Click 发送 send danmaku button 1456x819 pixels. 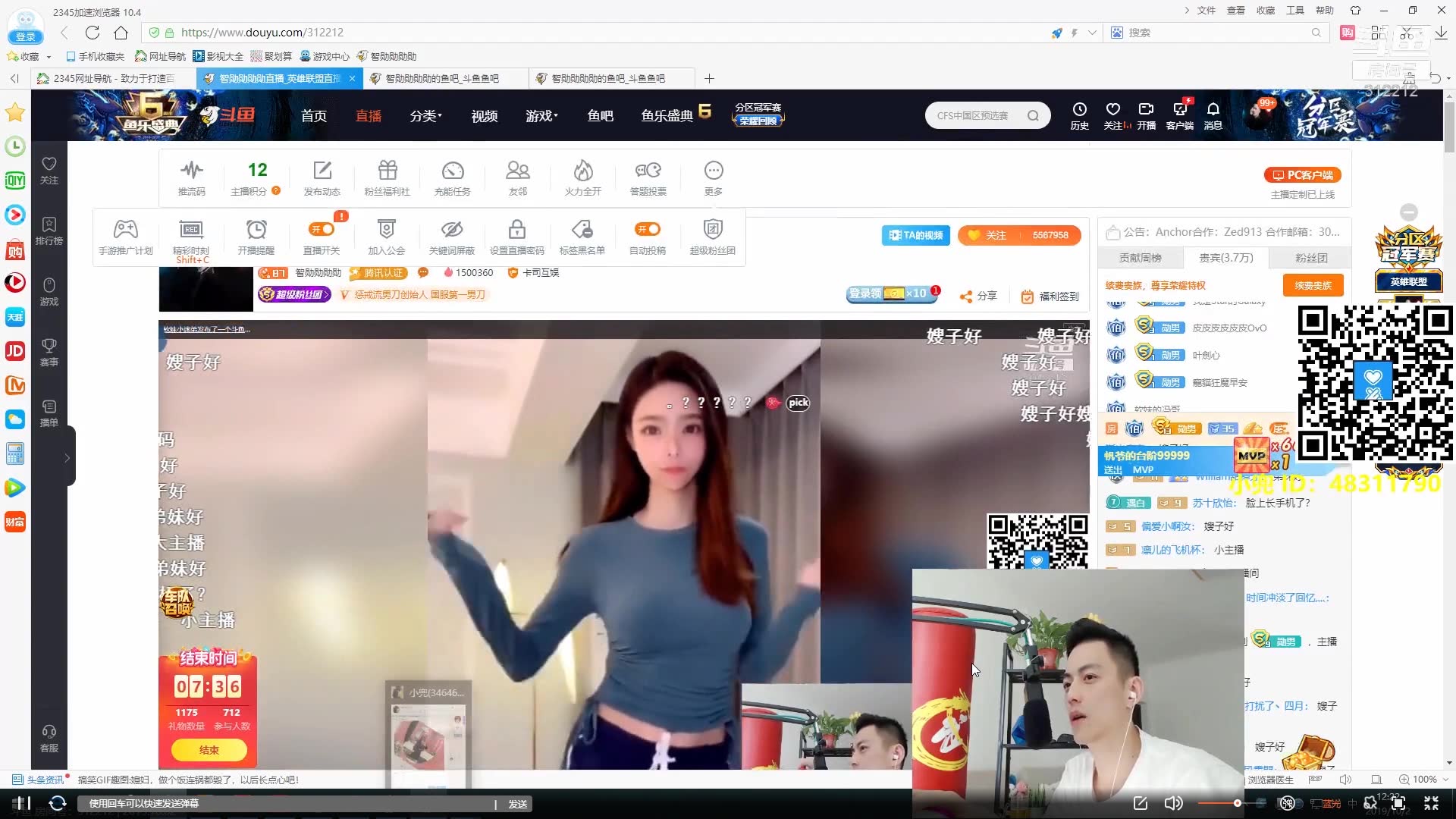coord(518,804)
